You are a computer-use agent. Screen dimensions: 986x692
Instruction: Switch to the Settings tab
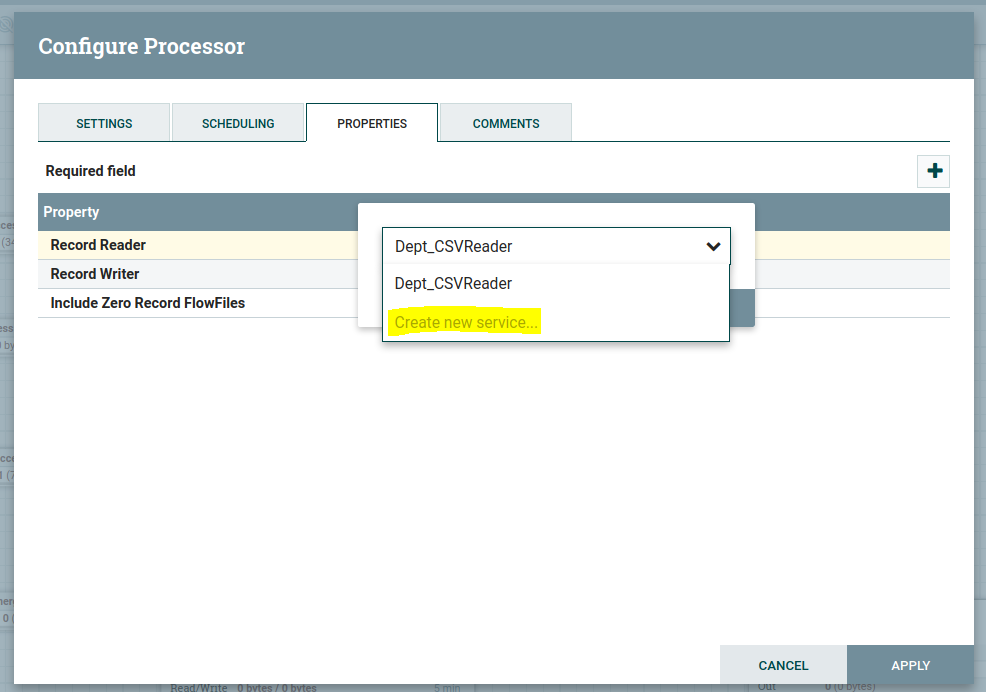point(104,123)
